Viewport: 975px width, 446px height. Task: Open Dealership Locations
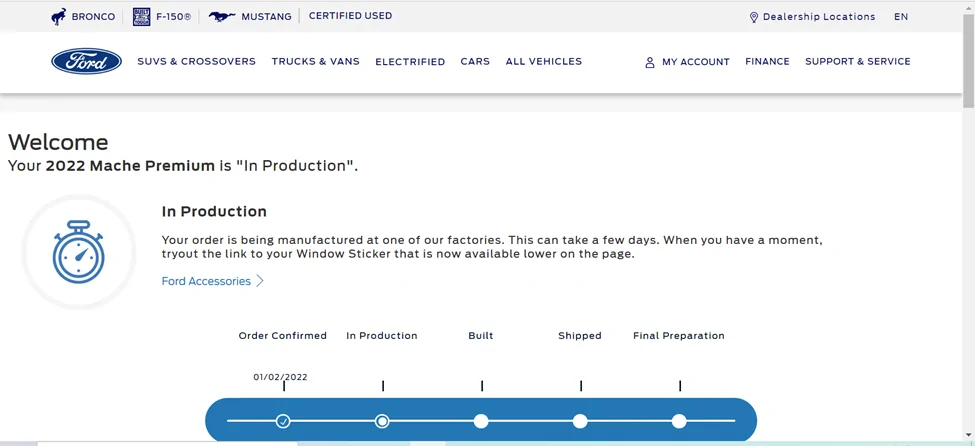click(x=819, y=17)
